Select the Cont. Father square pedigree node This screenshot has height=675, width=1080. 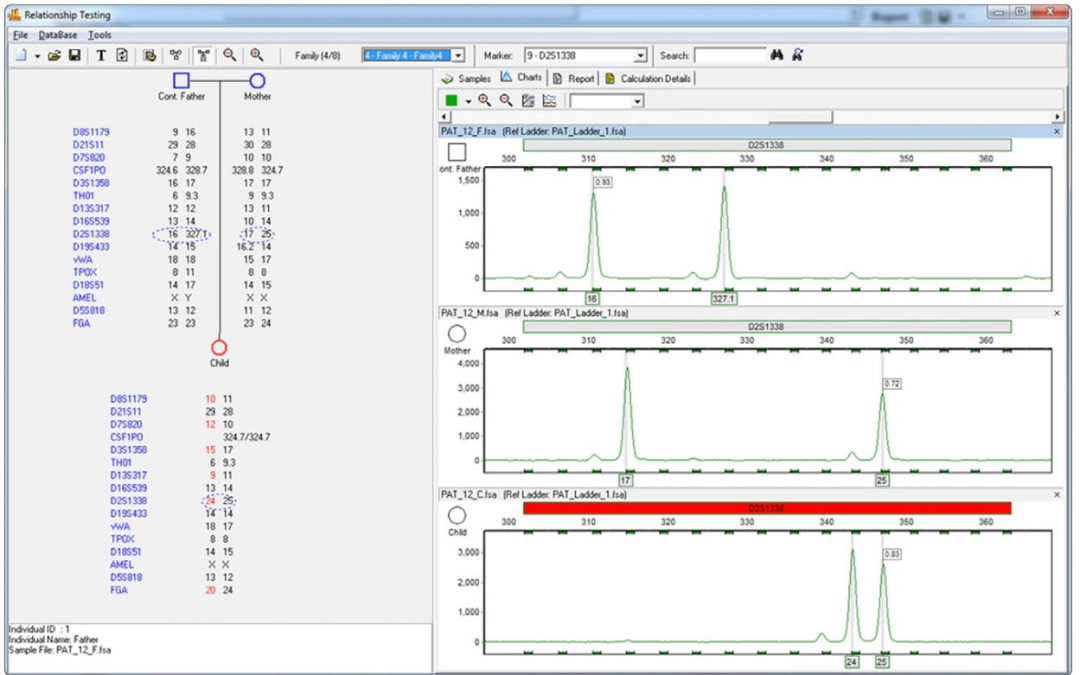pos(181,81)
